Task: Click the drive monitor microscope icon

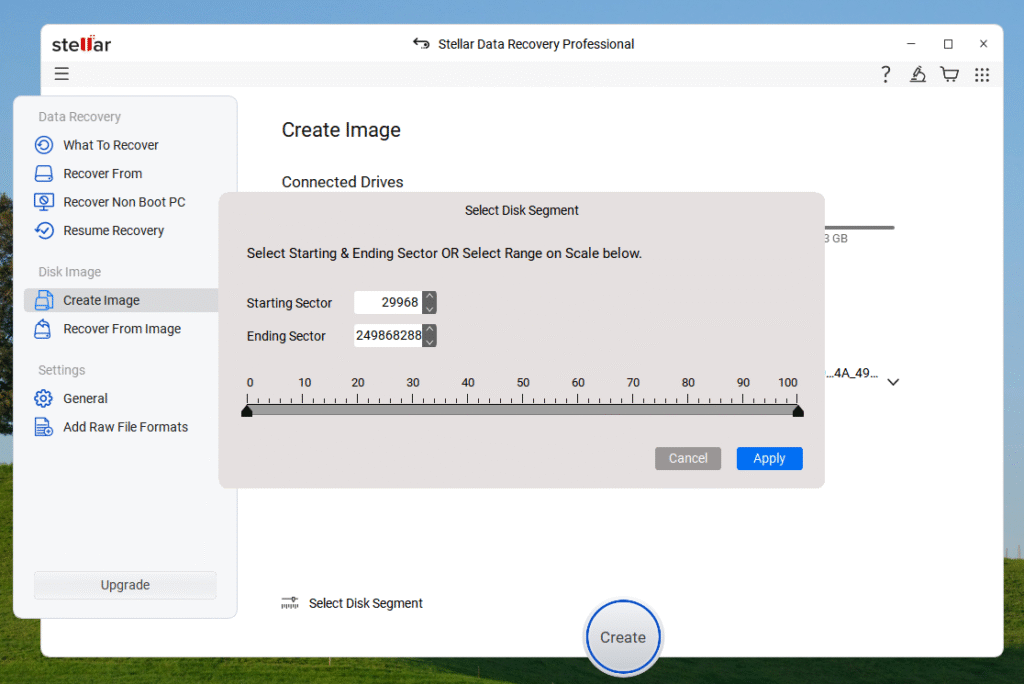Action: pos(917,74)
